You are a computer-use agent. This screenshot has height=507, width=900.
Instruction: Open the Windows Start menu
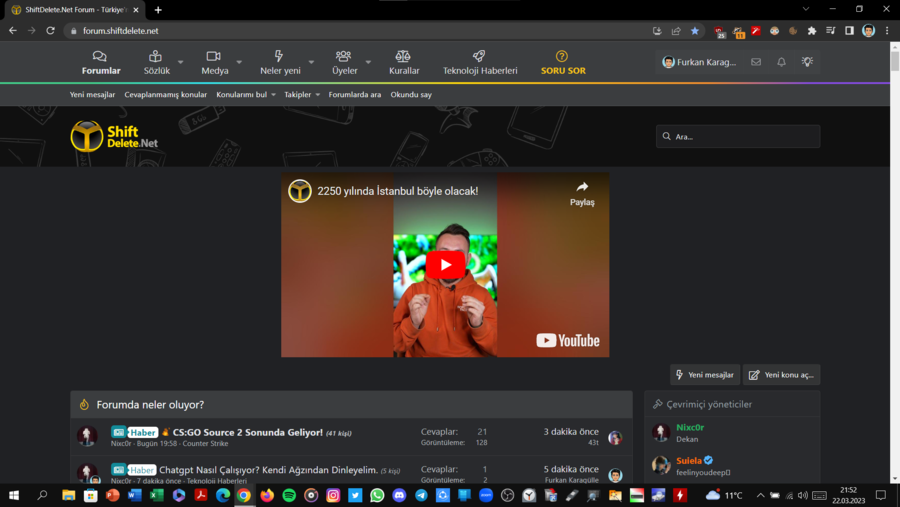coord(14,495)
